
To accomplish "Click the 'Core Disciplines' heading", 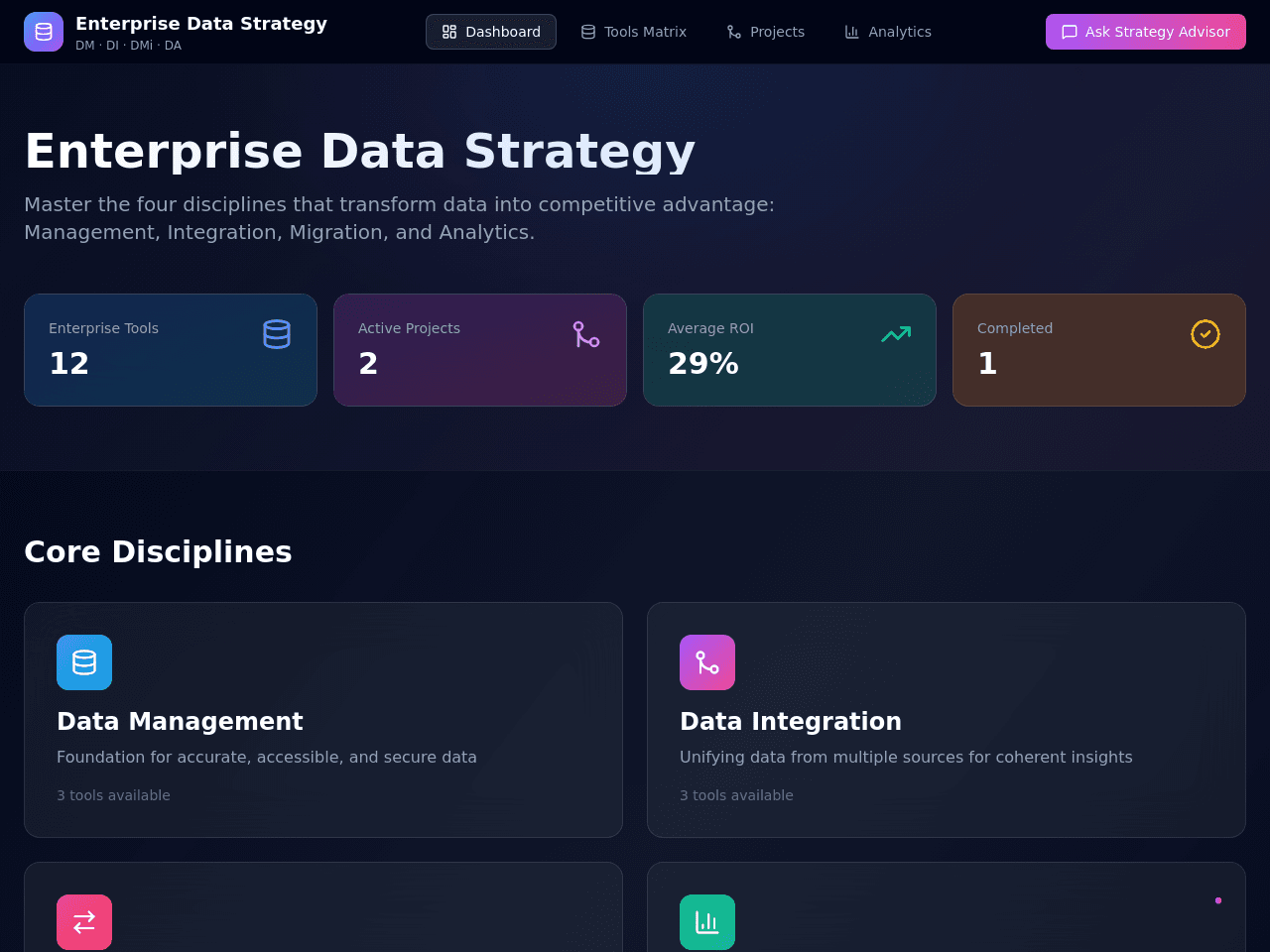I will 158,551.
